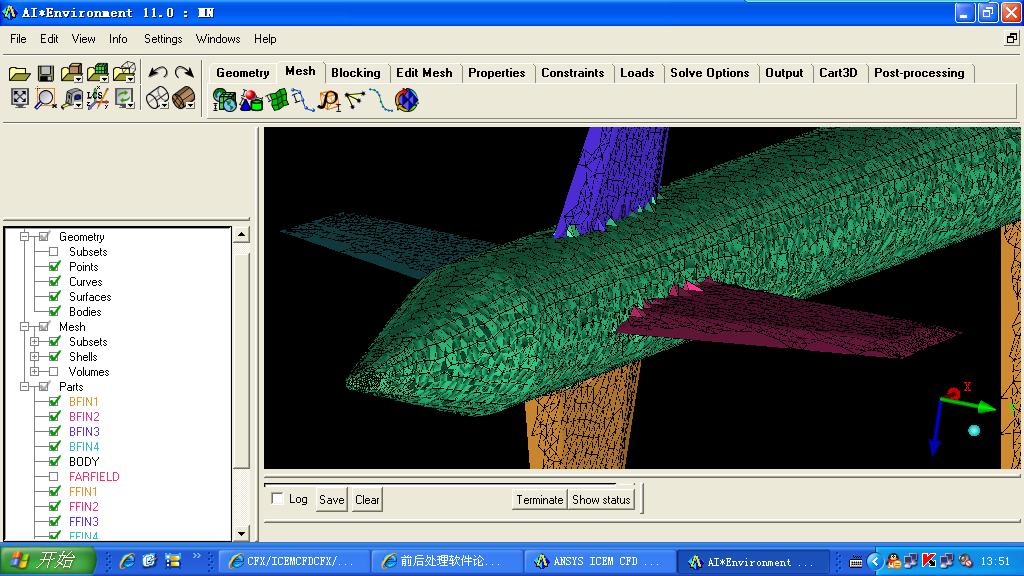Click the Redo arrow icon
Viewport: 1024px width, 576px height.
(184, 73)
